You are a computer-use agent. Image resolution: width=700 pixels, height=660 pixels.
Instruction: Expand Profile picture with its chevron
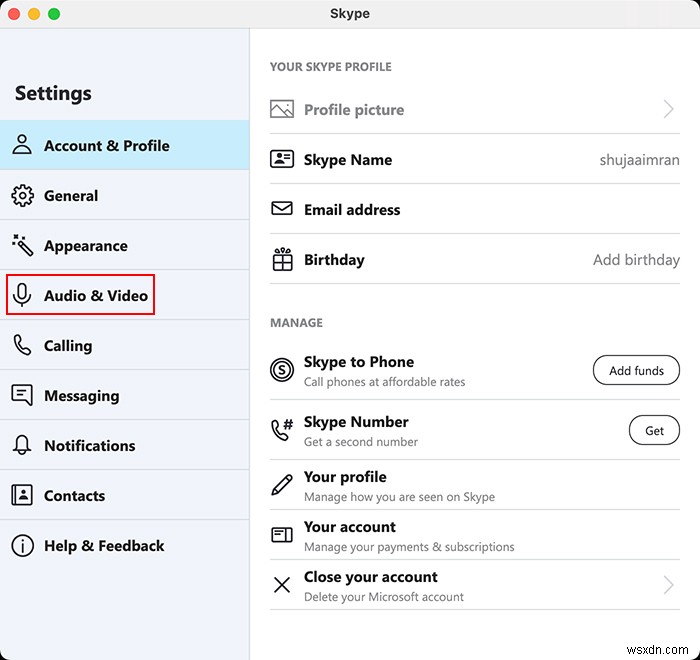click(668, 109)
